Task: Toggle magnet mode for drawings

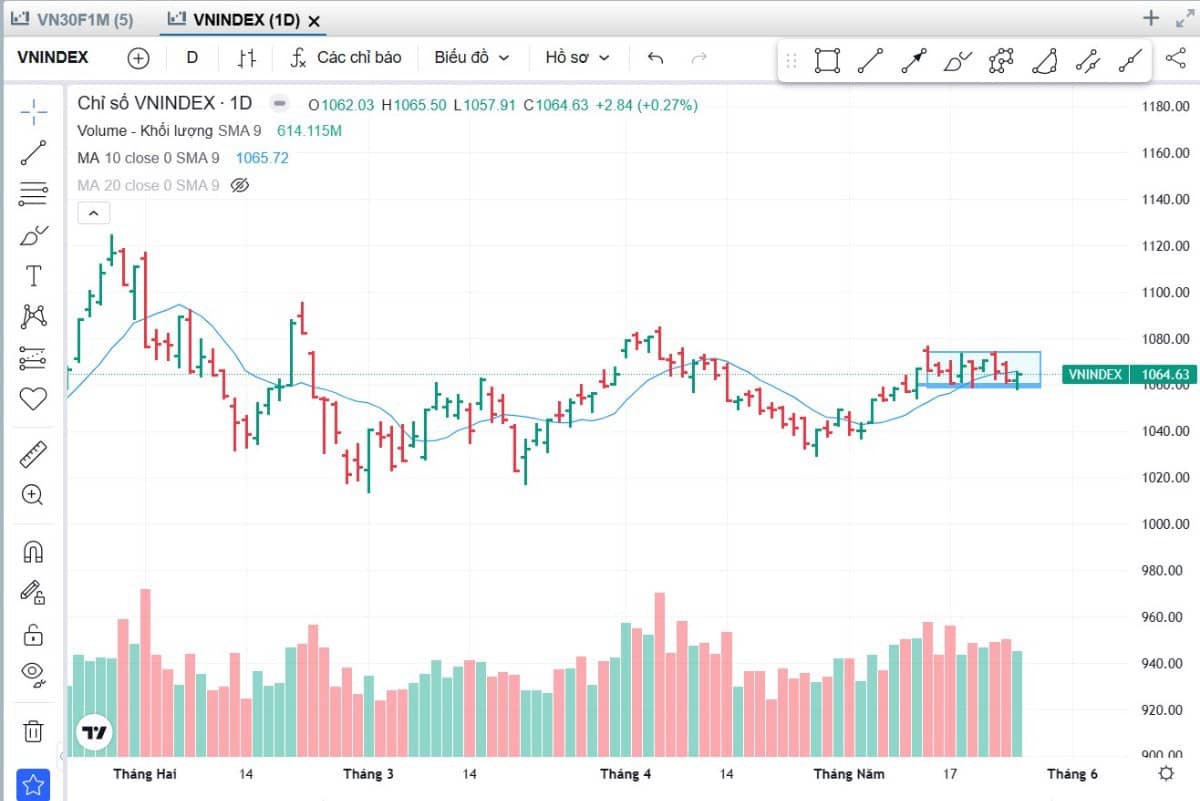Action: pyautogui.click(x=33, y=552)
